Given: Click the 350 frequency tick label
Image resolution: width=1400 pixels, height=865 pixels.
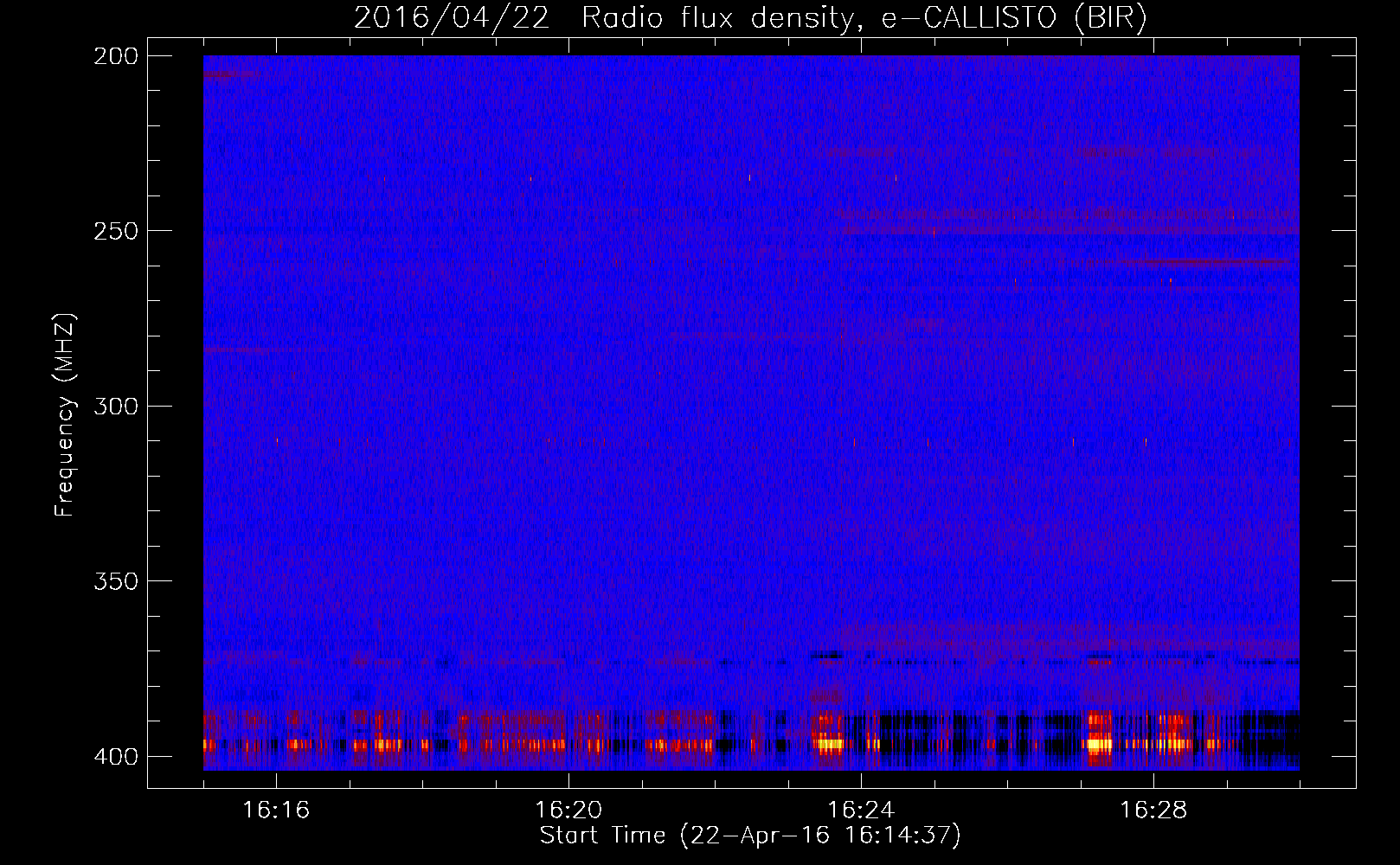Looking at the screenshot, I should point(116,581).
